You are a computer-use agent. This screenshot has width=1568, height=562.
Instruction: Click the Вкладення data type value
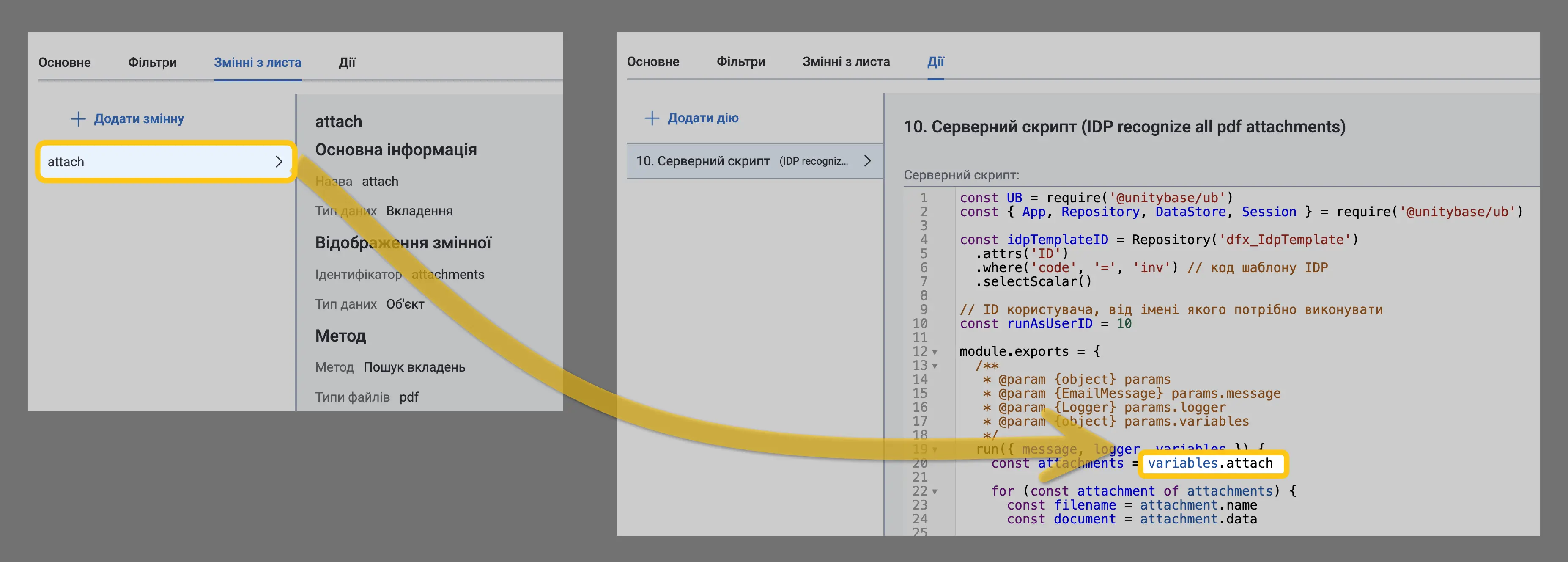click(x=419, y=211)
